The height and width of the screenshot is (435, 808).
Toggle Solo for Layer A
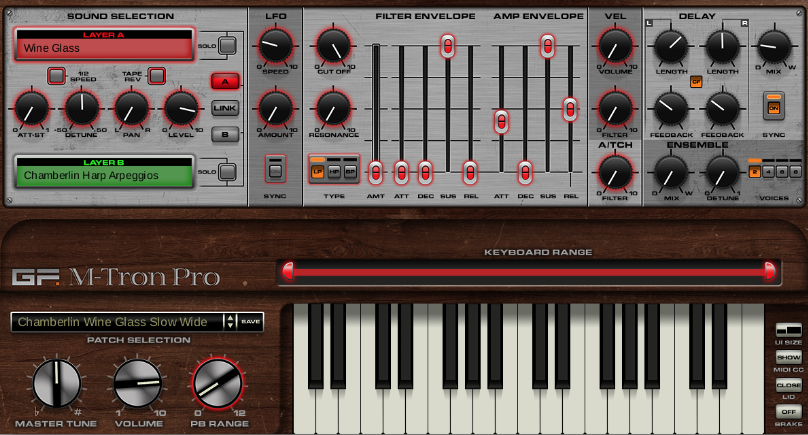(227, 45)
